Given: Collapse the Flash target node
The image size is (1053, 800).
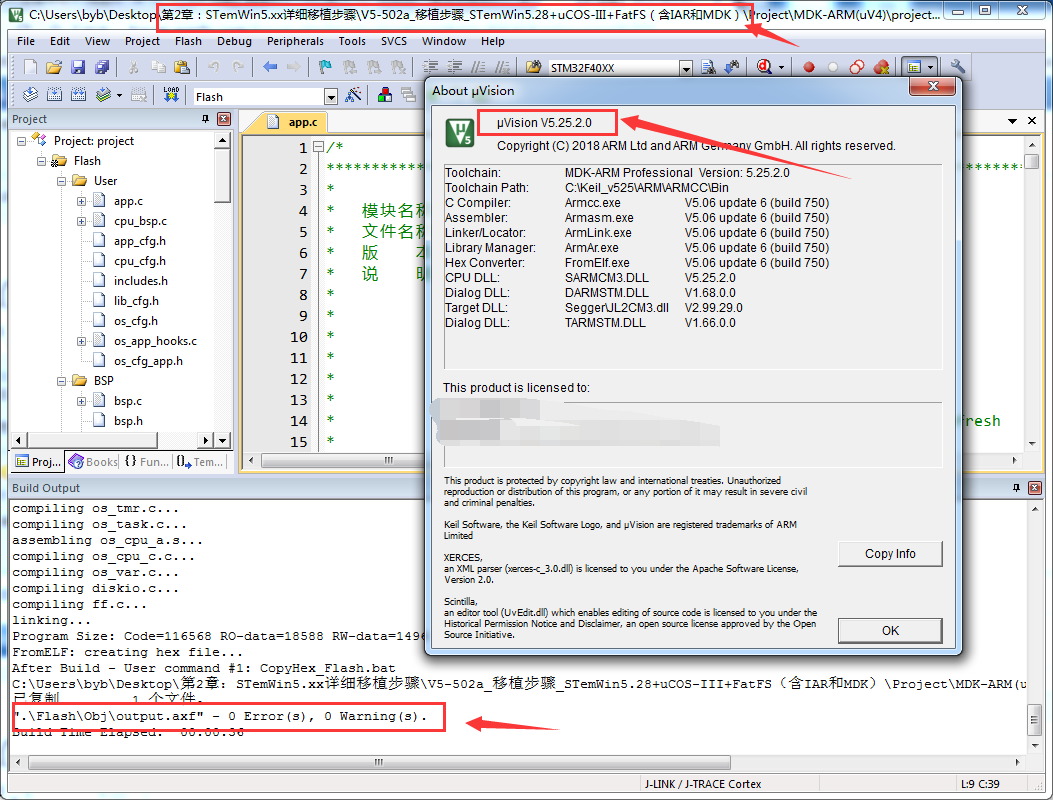Looking at the screenshot, I should point(42,161).
